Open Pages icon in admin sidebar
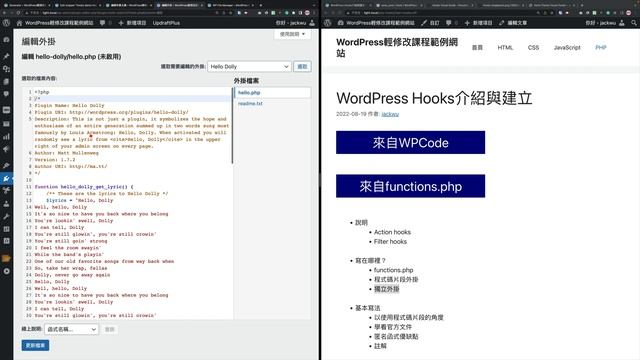640x360 pixels. (6, 82)
